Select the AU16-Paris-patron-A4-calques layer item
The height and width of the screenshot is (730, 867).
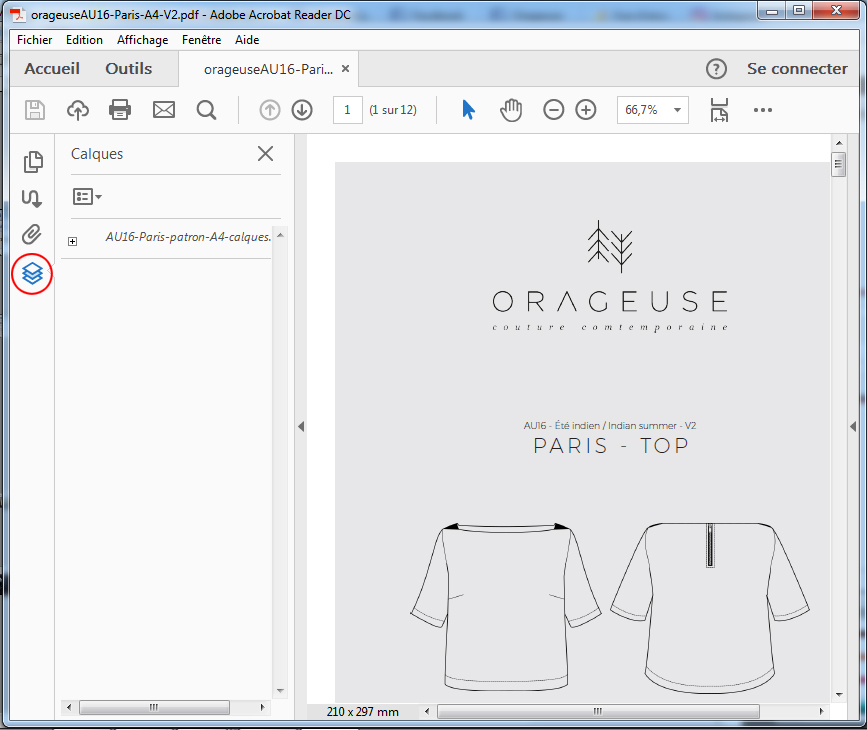[x=188, y=237]
